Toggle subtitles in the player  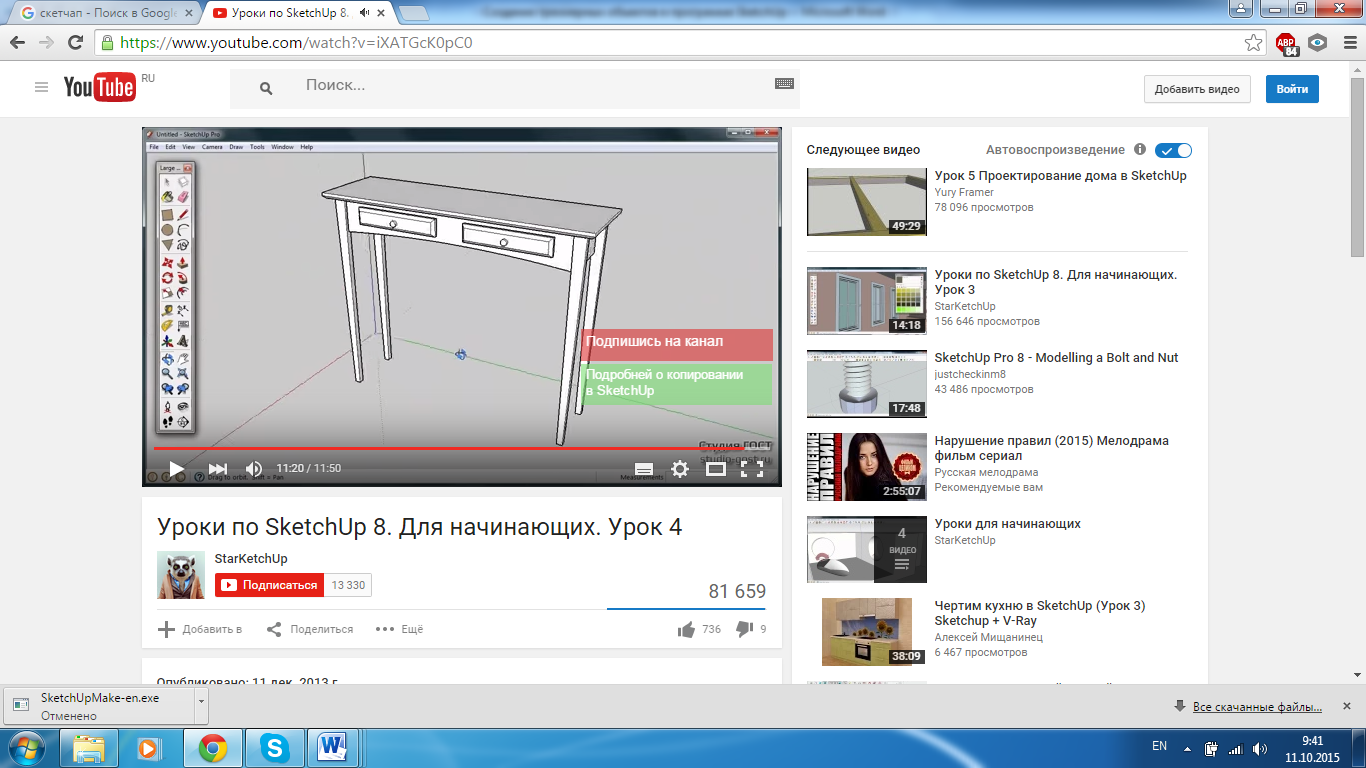[x=644, y=469]
